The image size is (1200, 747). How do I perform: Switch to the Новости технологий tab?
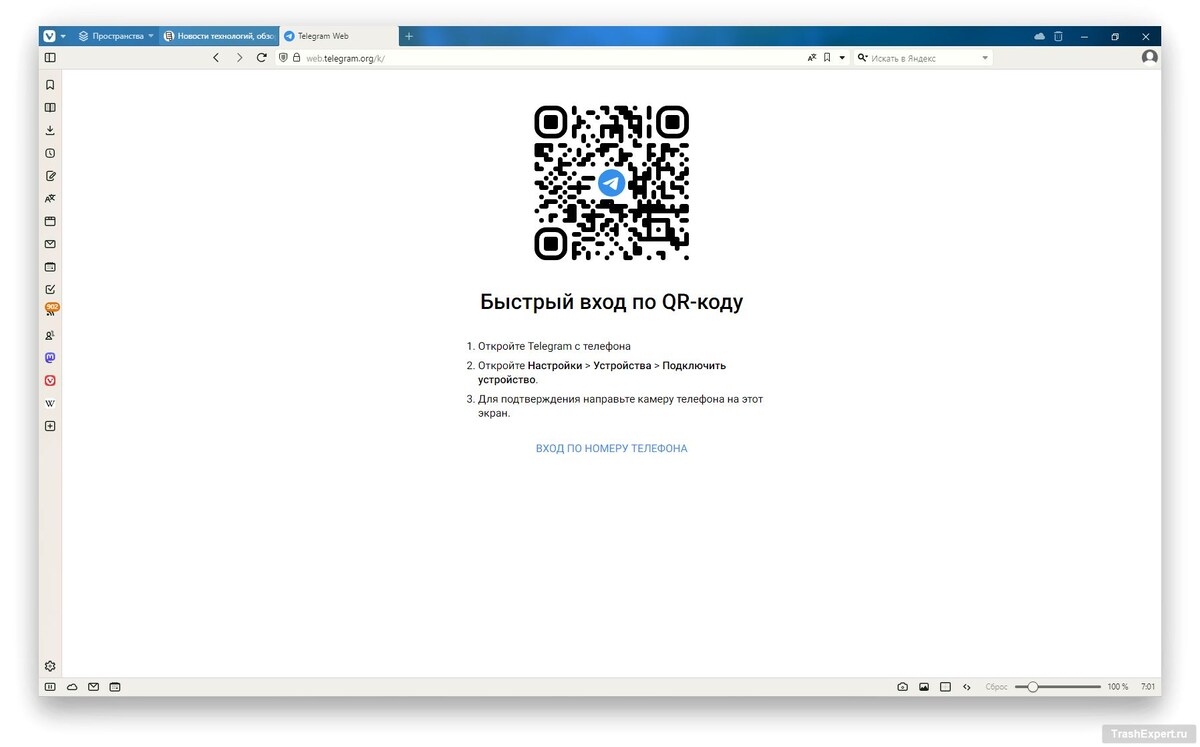point(219,36)
